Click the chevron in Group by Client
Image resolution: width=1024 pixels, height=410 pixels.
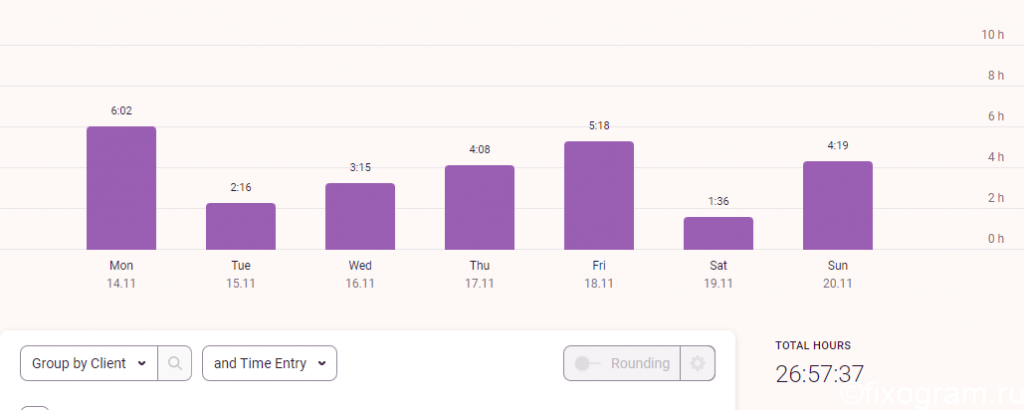click(x=142, y=364)
